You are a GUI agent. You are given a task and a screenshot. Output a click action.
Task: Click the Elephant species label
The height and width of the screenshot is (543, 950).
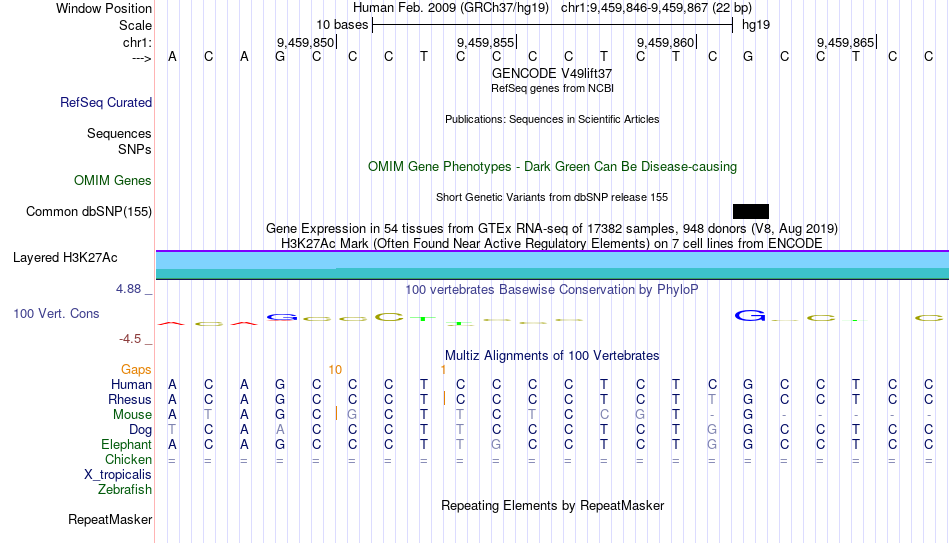126,445
